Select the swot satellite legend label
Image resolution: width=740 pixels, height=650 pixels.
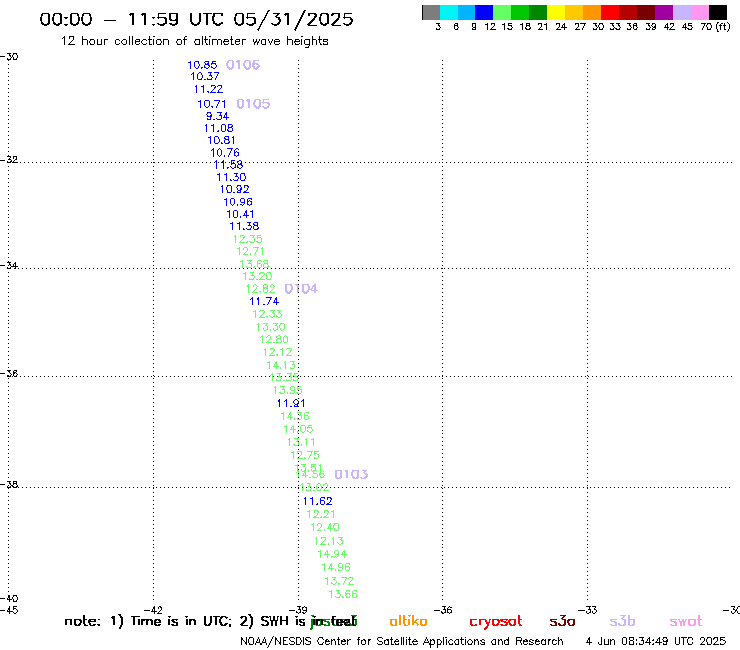[x=686, y=621]
